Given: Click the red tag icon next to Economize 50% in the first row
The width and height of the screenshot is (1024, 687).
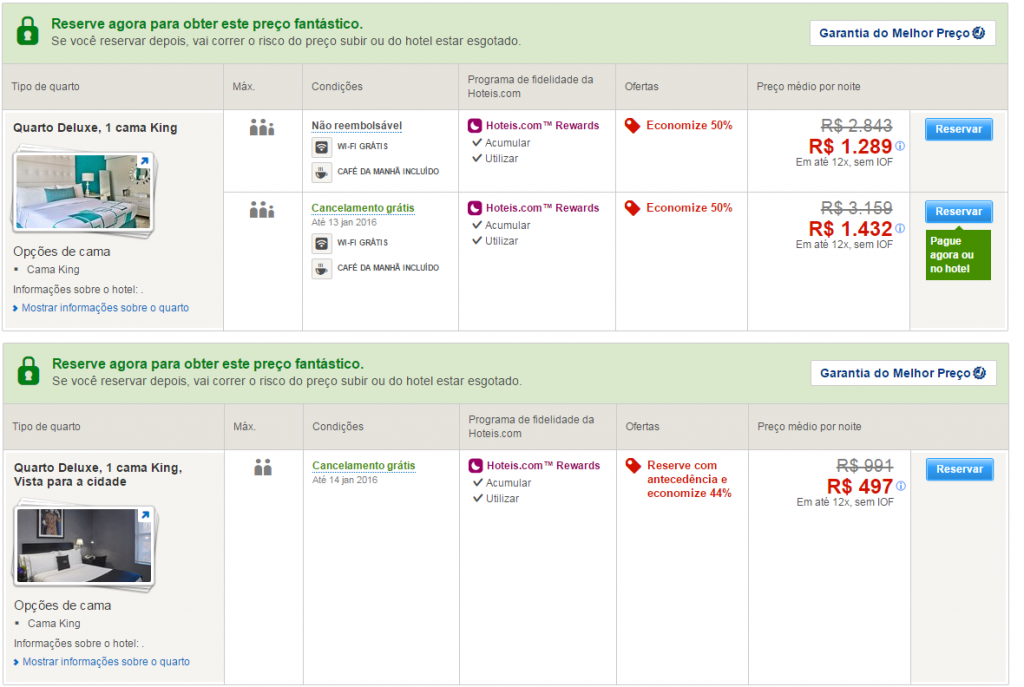Looking at the screenshot, I should point(632,125).
